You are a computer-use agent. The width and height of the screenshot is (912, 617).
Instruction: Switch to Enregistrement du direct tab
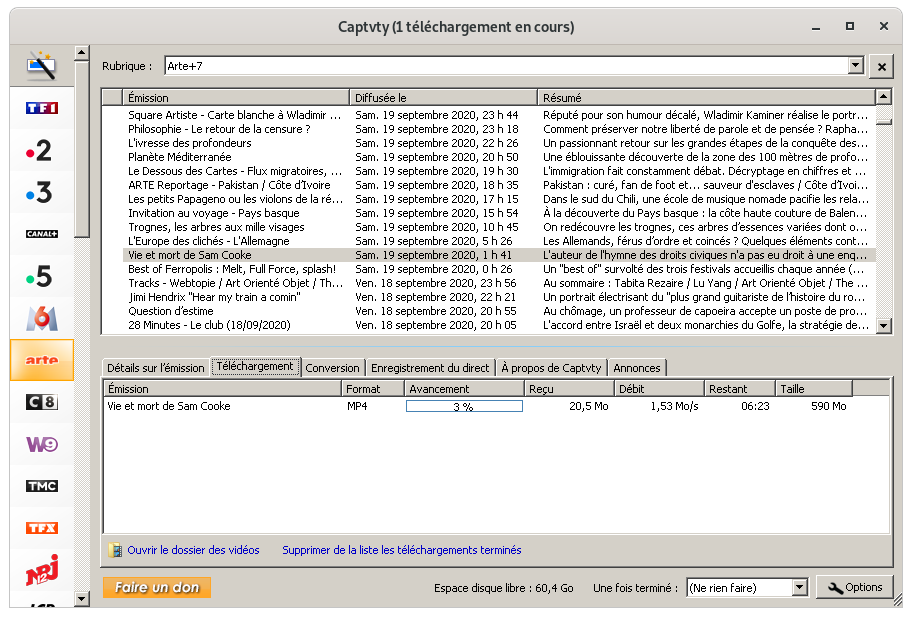point(430,368)
